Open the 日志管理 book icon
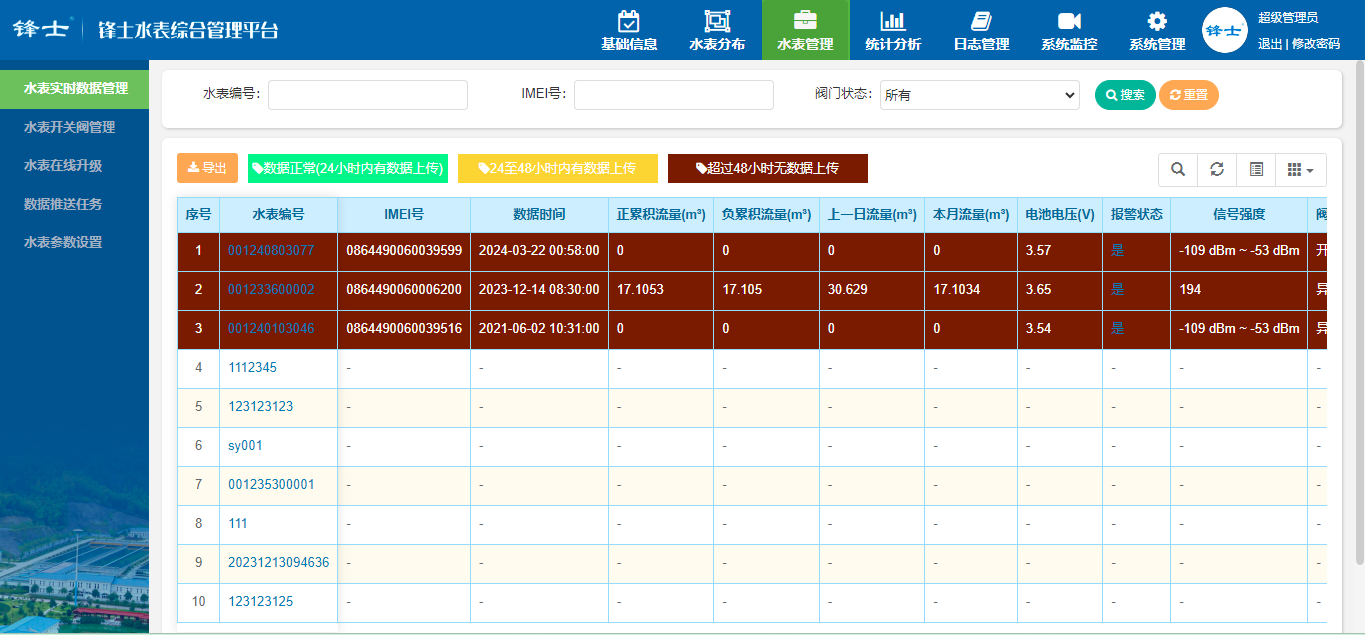Viewport: 1365px width, 635px height. 981,21
